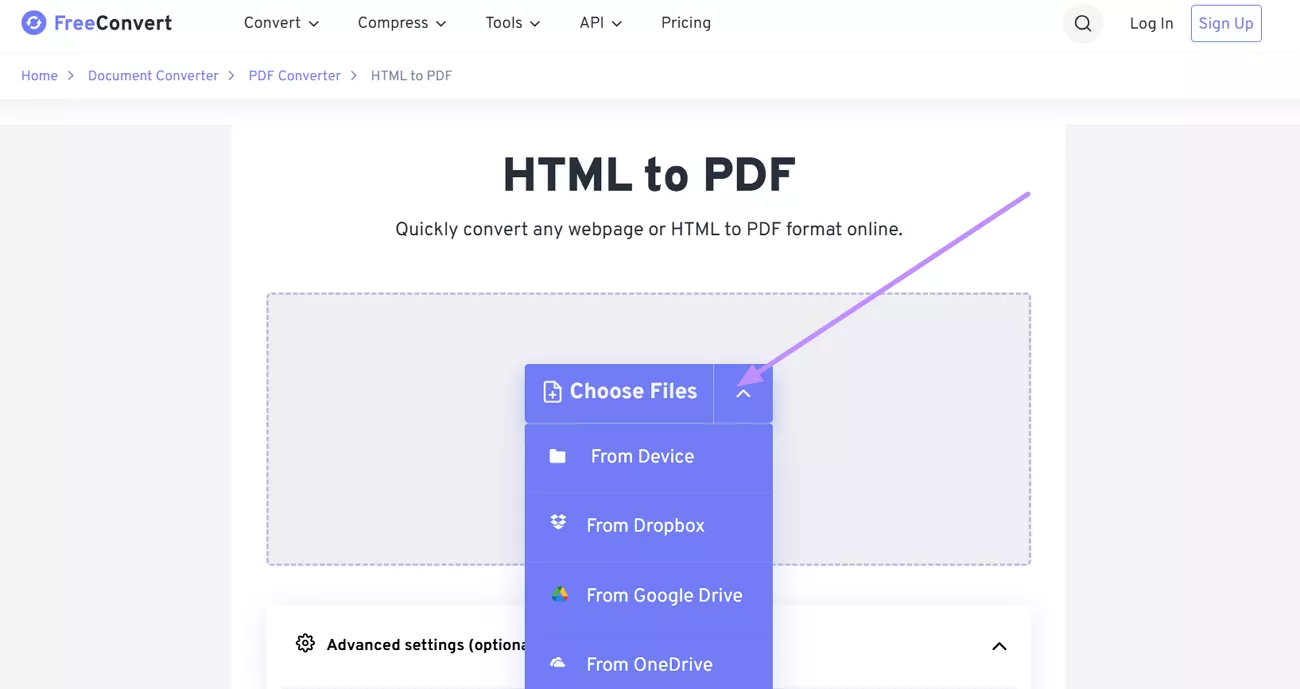Click the OneDrive cloud icon
Image resolution: width=1300 pixels, height=689 pixels.
557,663
